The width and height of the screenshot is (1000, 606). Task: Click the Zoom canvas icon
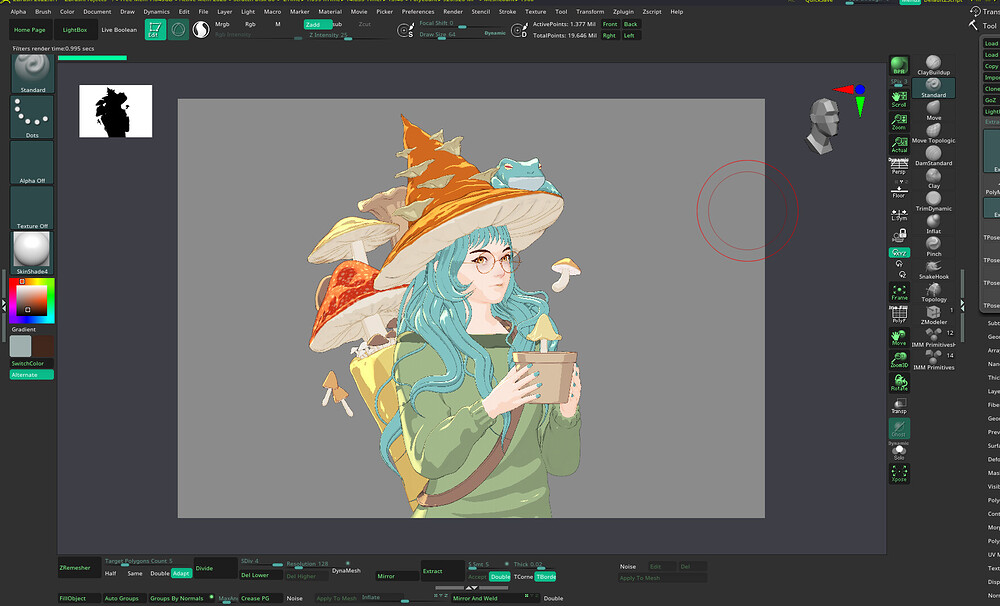click(899, 122)
